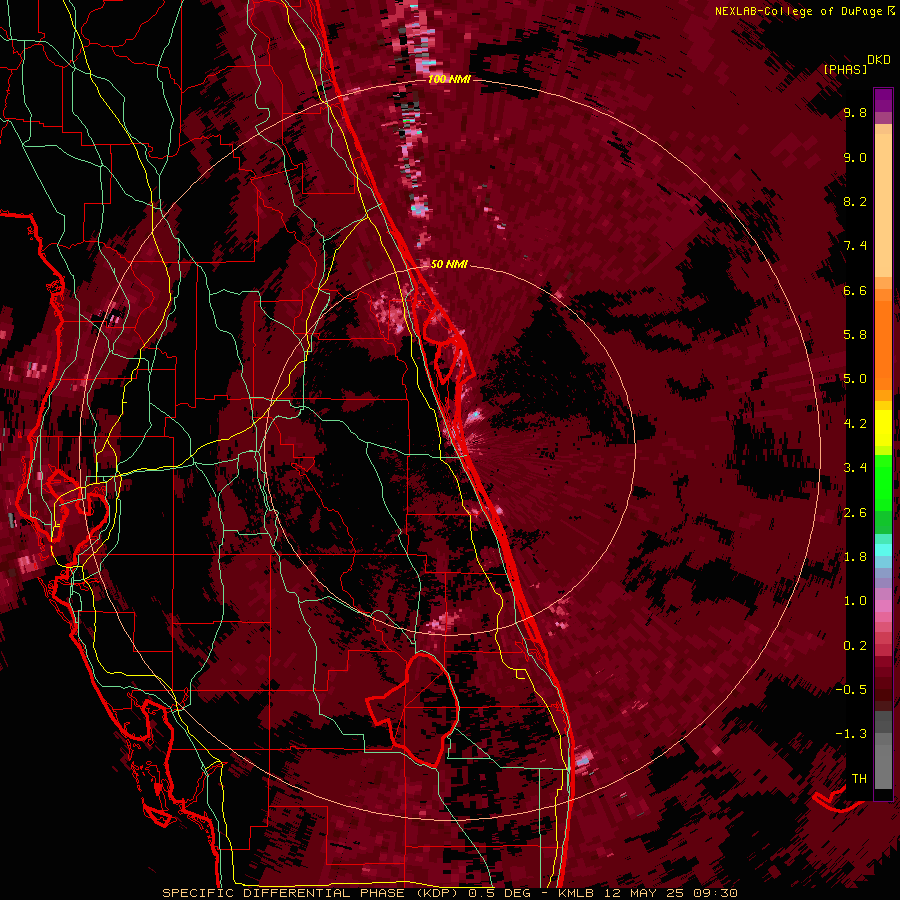Click the 100 NMI range ring label

click(x=449, y=79)
